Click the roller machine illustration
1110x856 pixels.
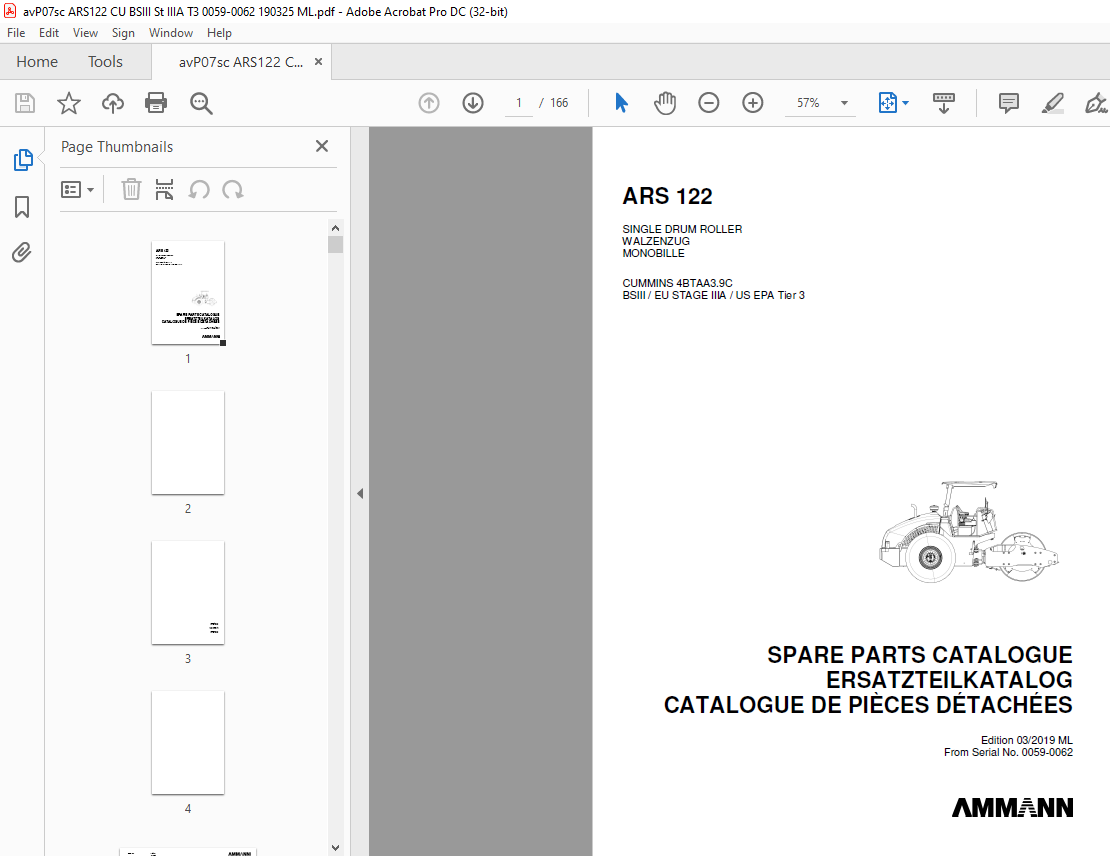pos(969,532)
